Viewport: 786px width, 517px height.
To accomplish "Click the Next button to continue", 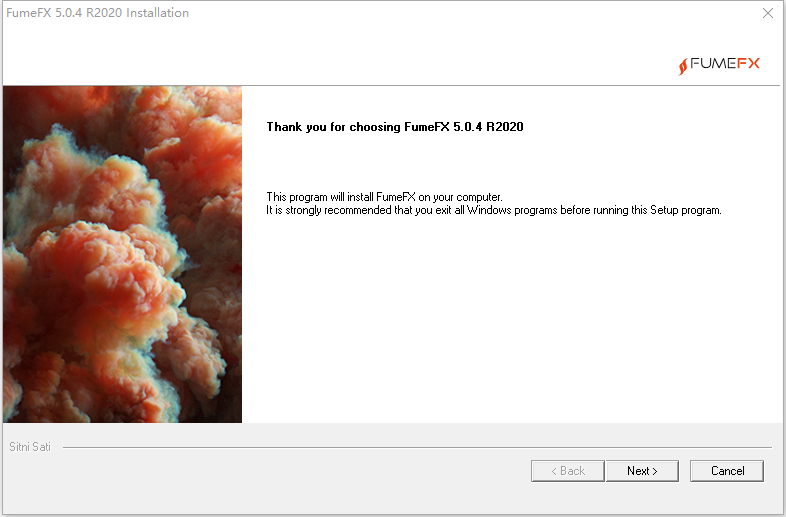I will [642, 471].
